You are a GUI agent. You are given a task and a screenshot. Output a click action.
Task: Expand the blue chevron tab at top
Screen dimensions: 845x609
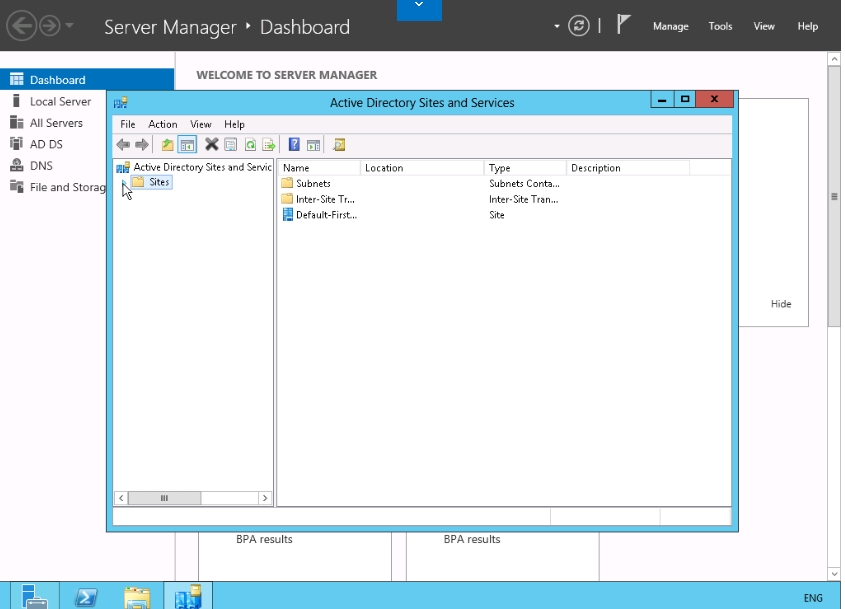419,8
